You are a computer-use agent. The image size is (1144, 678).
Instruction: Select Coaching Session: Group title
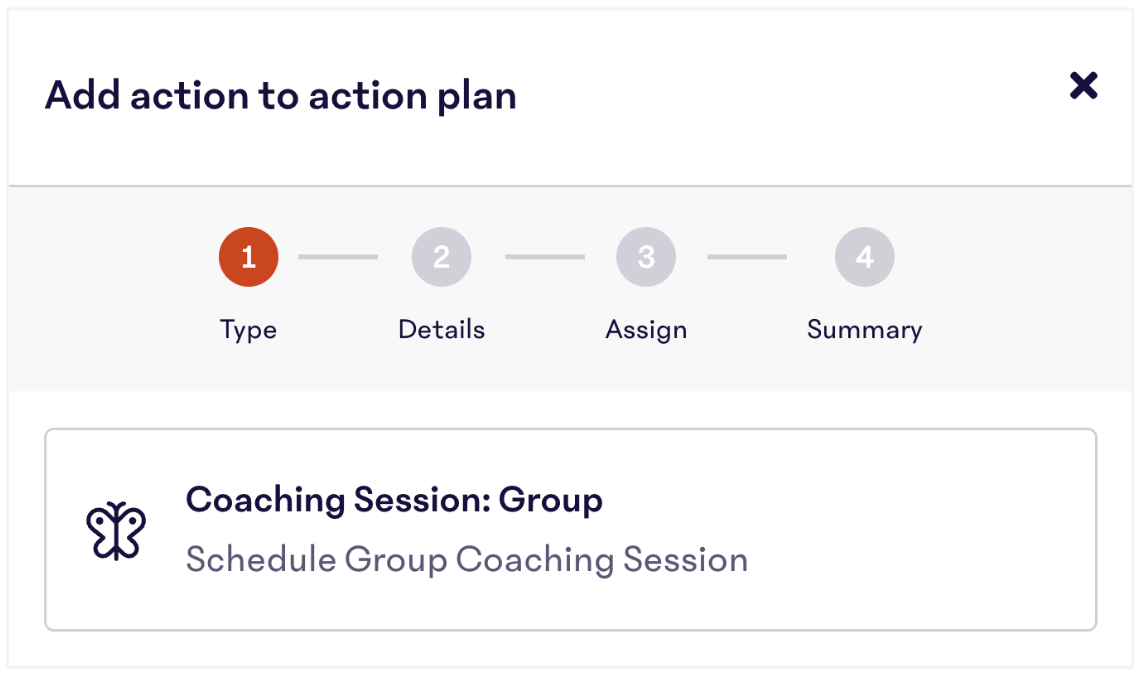click(394, 501)
